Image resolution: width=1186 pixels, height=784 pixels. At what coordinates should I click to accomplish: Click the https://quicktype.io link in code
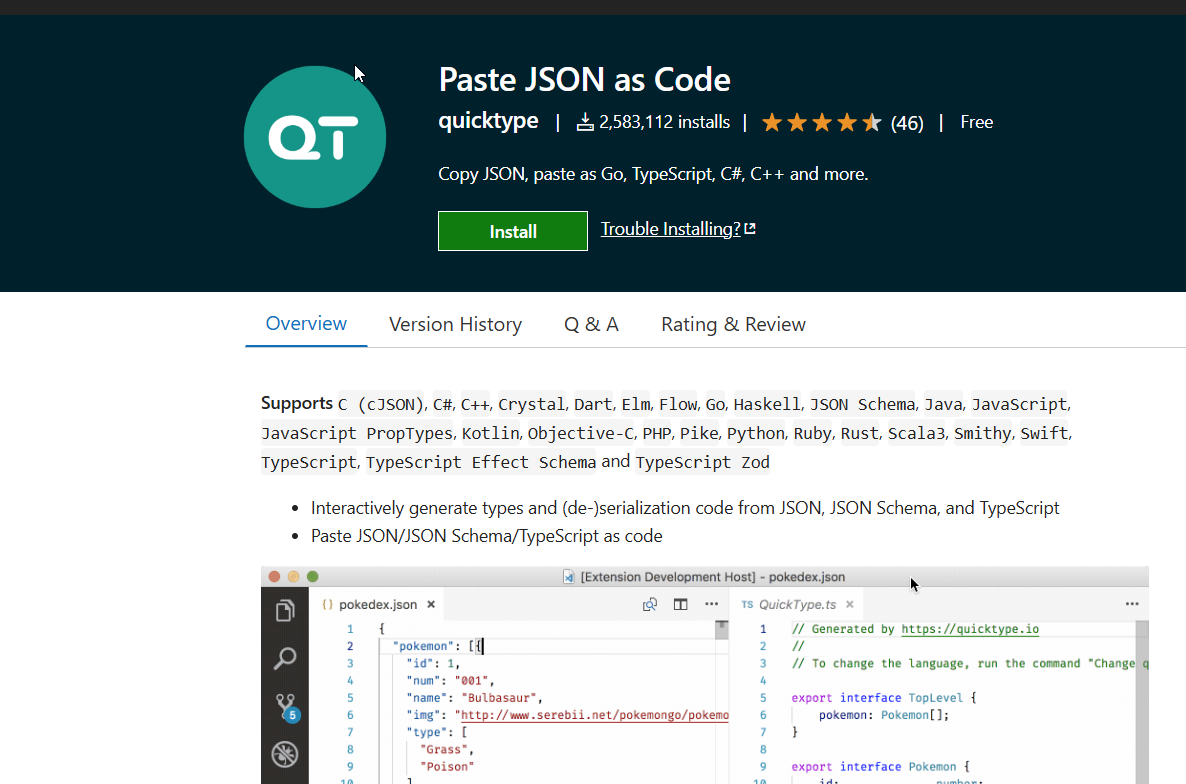970,629
